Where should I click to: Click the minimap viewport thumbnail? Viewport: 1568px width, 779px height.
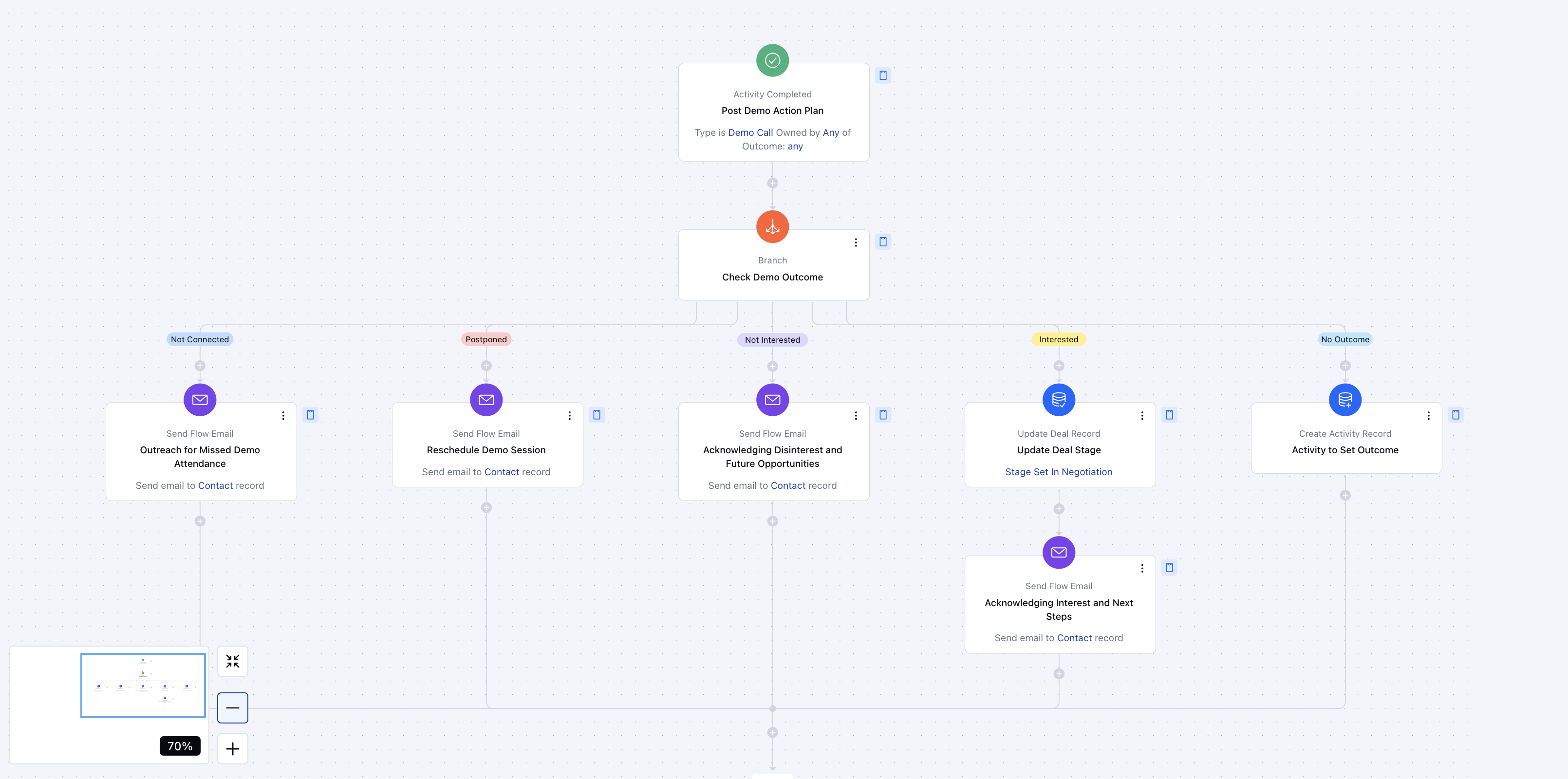143,686
